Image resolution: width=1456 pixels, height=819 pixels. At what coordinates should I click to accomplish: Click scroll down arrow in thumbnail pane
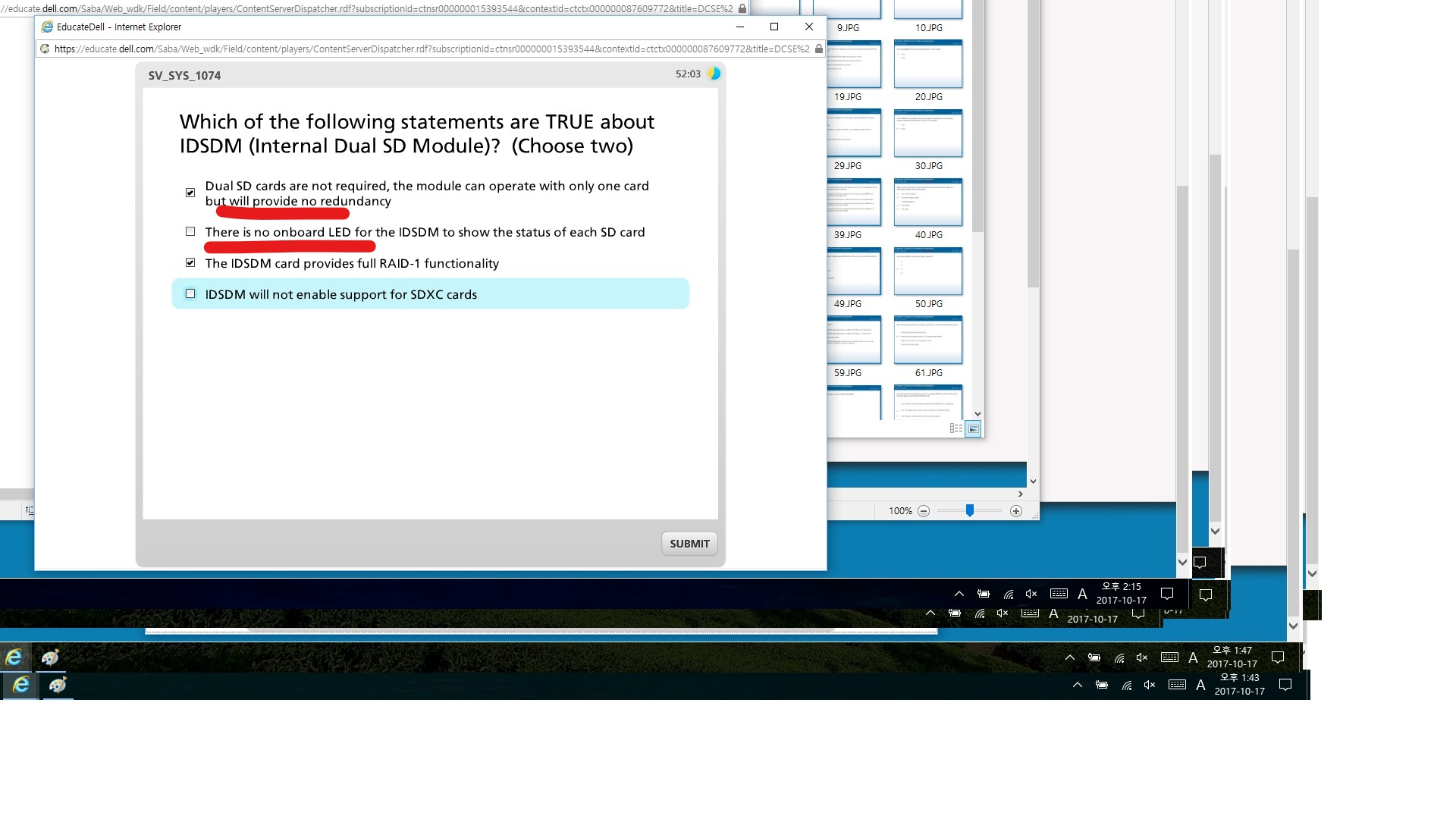coord(977,413)
